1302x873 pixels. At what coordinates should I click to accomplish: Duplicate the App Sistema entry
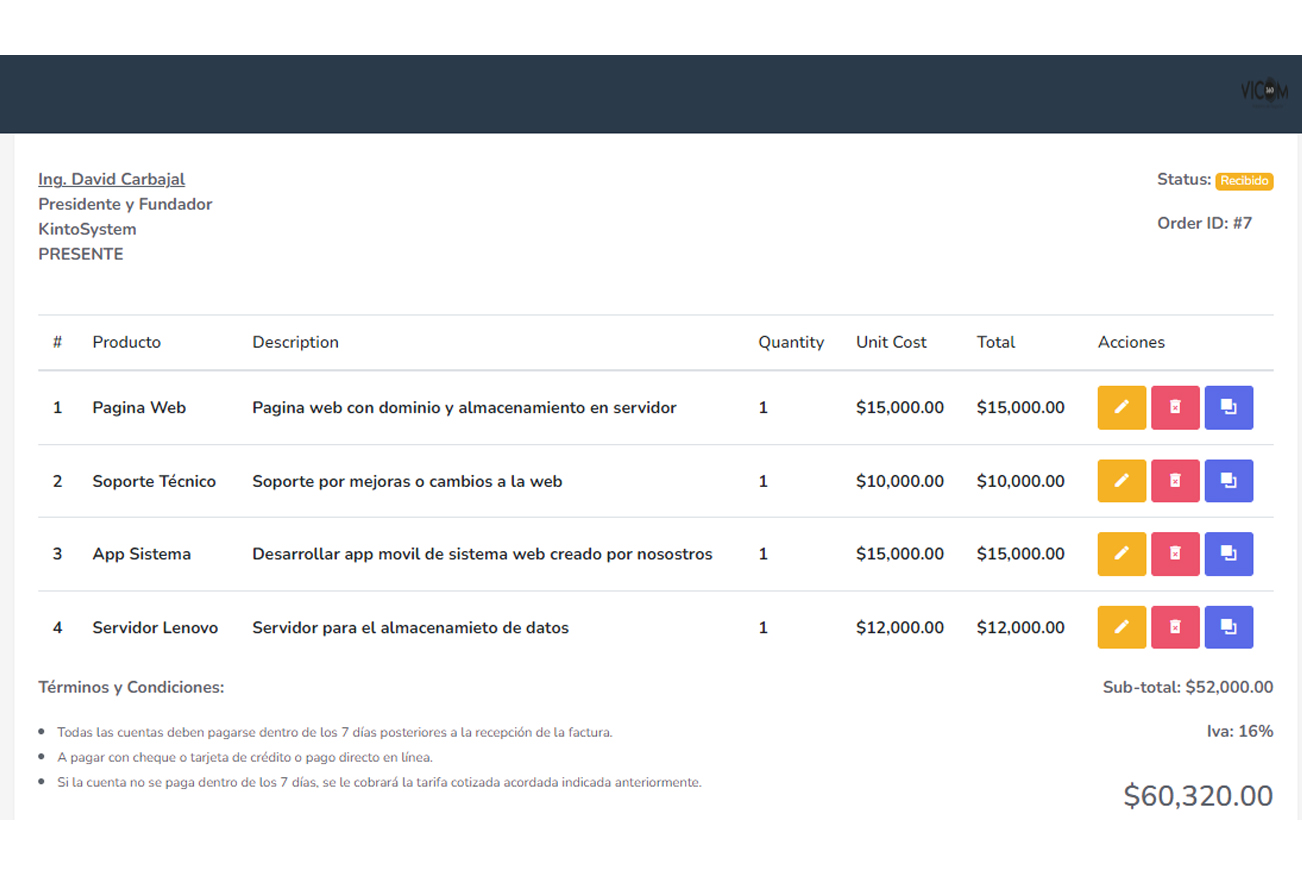pos(1228,554)
